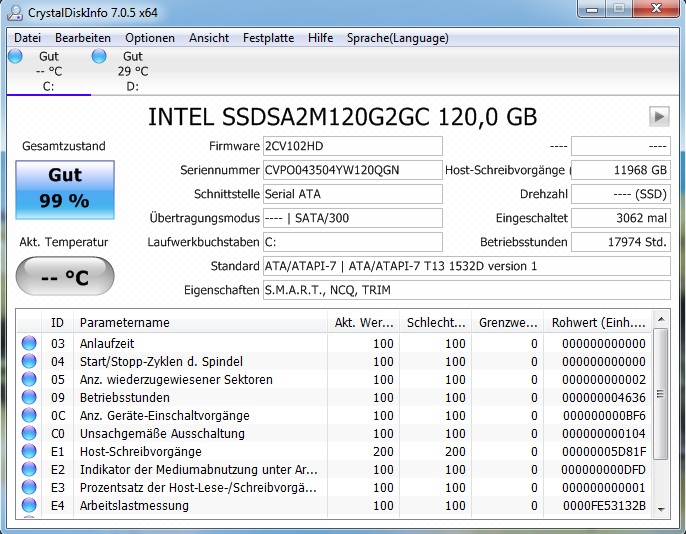Open the Hilfe menu
Screen dimensions: 686x534
click(x=320, y=38)
